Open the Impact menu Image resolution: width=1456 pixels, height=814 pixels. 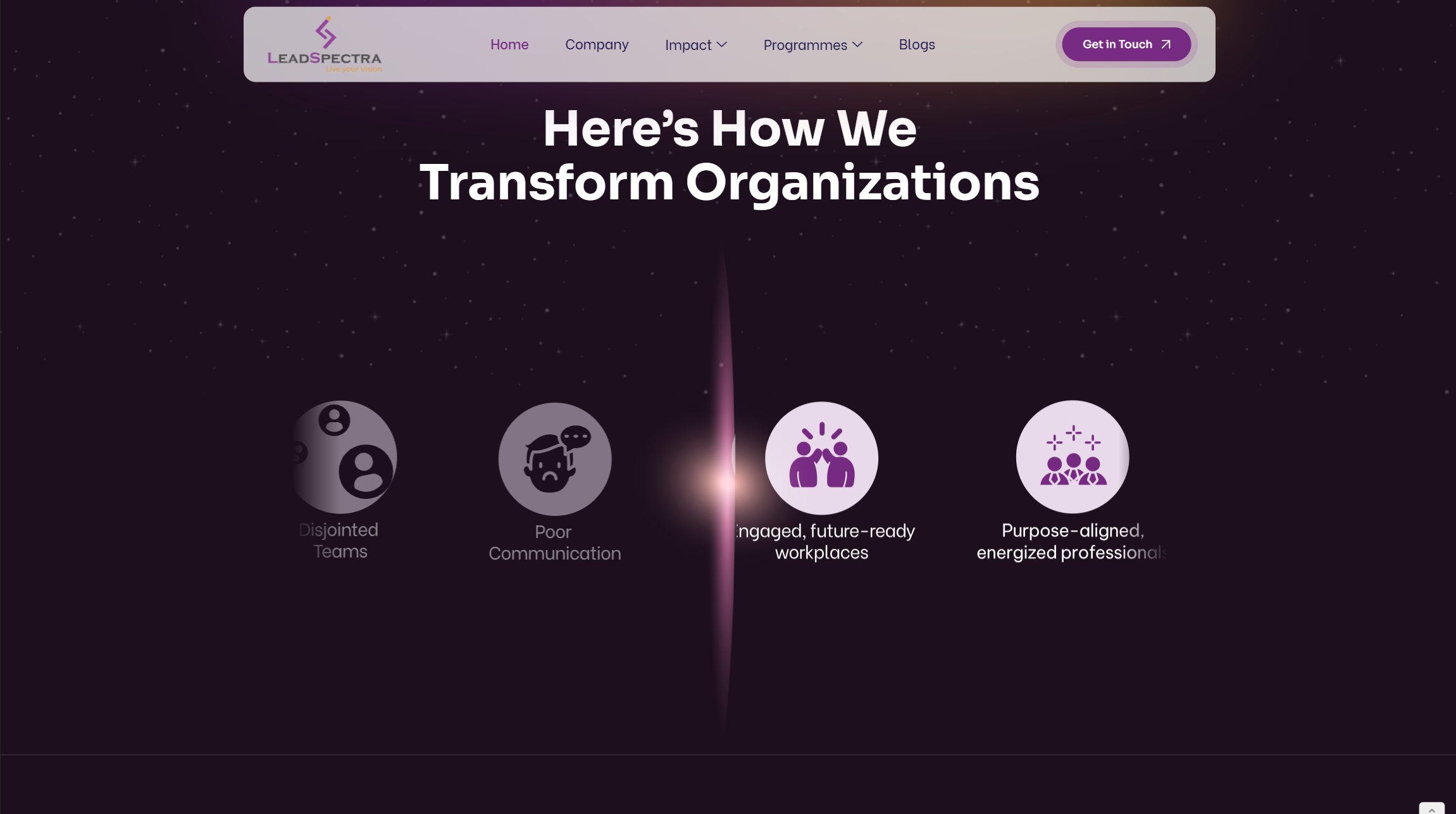click(x=688, y=45)
